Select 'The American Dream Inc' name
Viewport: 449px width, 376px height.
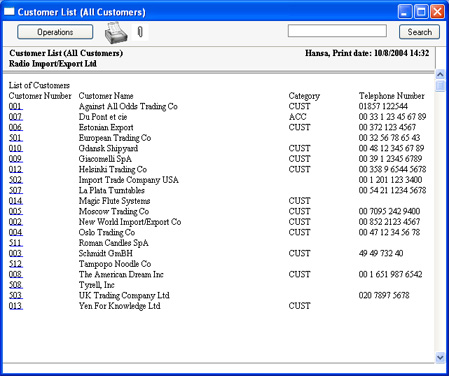121,274
